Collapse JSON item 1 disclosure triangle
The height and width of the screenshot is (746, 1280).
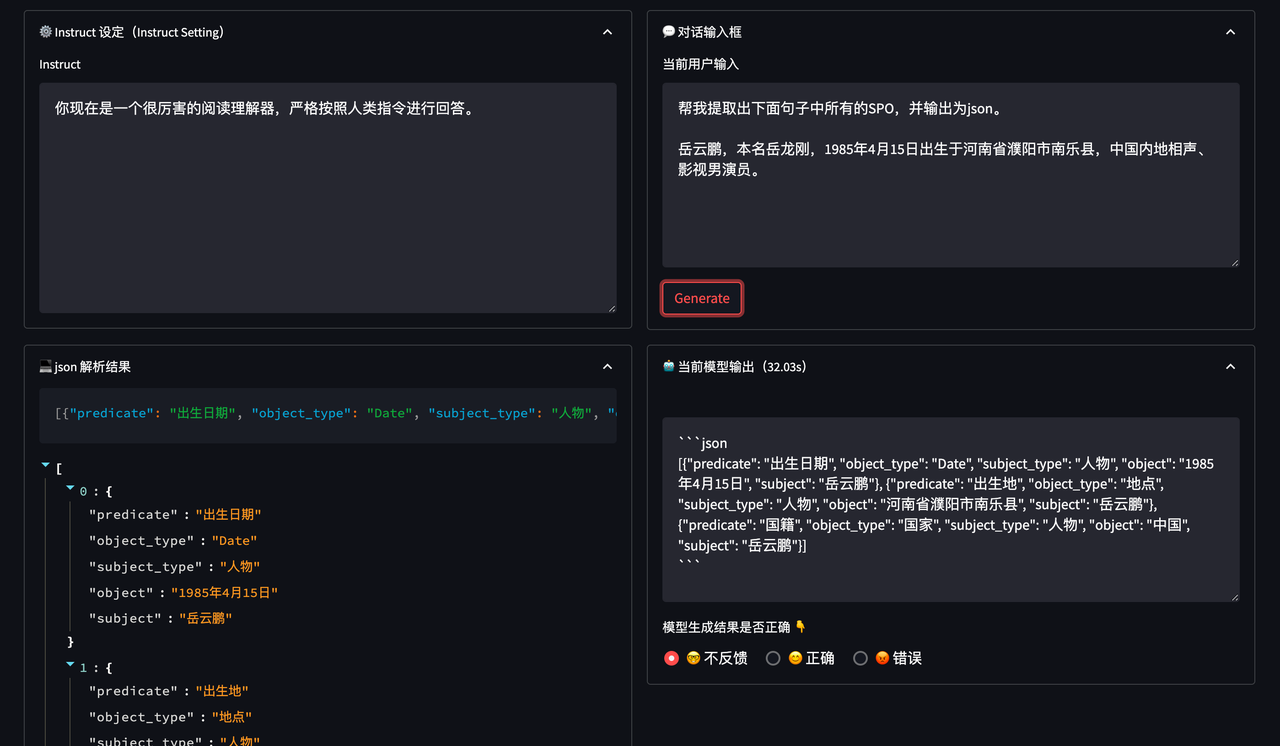[70, 665]
